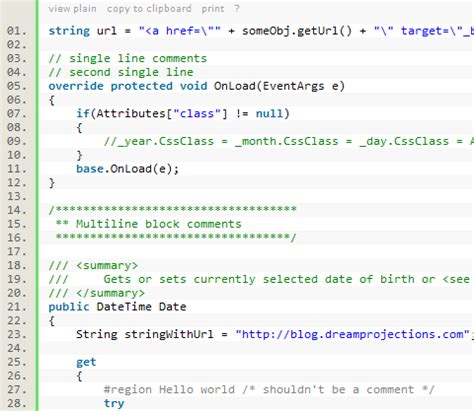Screen dimensions: 474x411
Task: Open the 'view plain' link
Action: (x=72, y=9)
